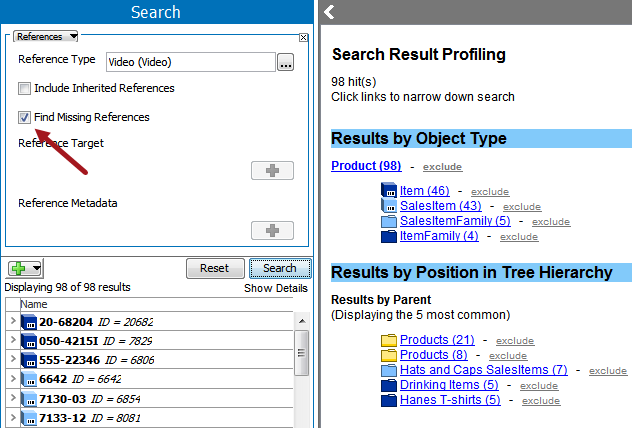
Task: Click the Item object type icon
Action: coord(389,190)
